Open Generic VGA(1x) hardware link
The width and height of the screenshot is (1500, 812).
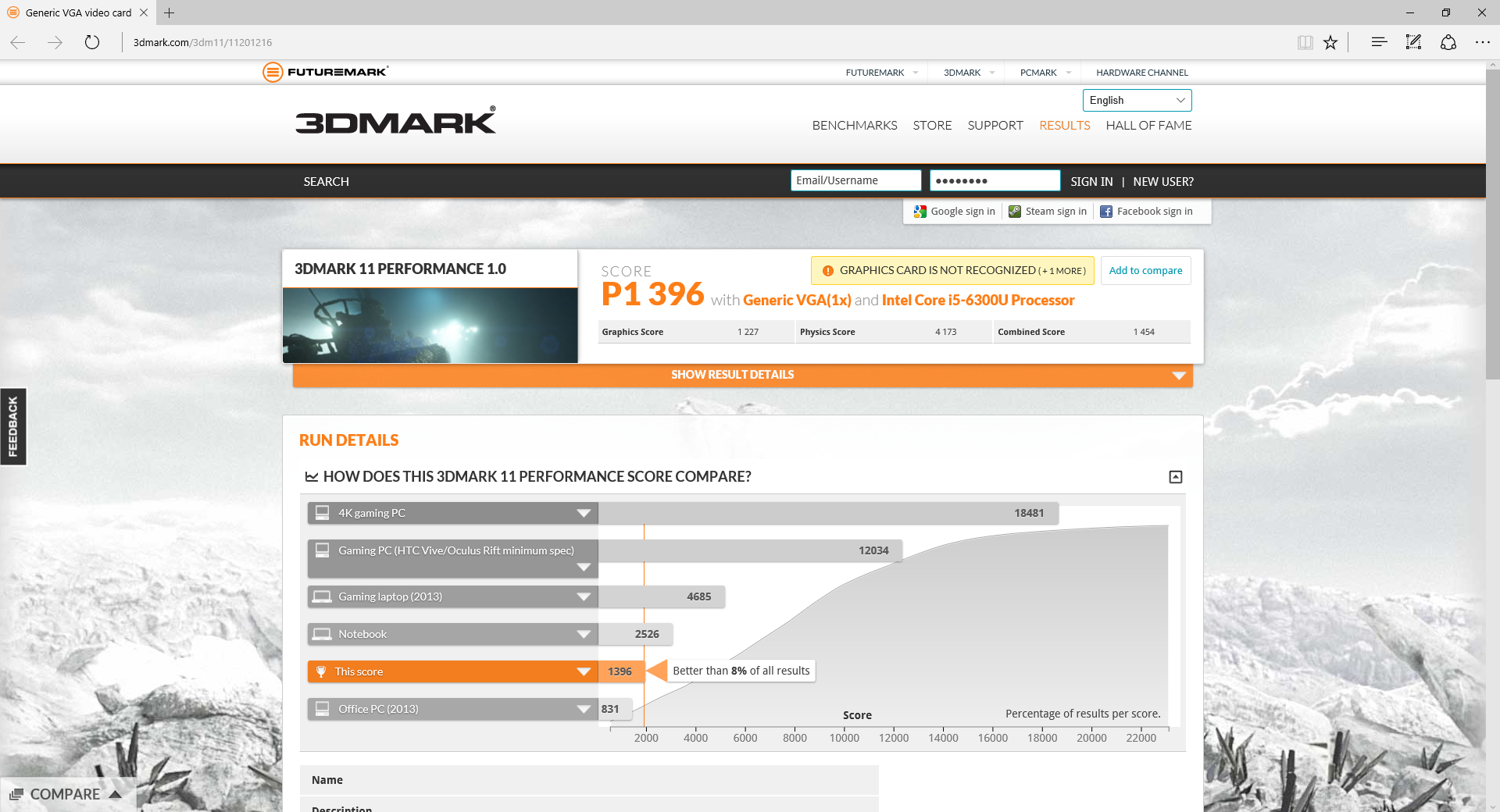pos(797,301)
